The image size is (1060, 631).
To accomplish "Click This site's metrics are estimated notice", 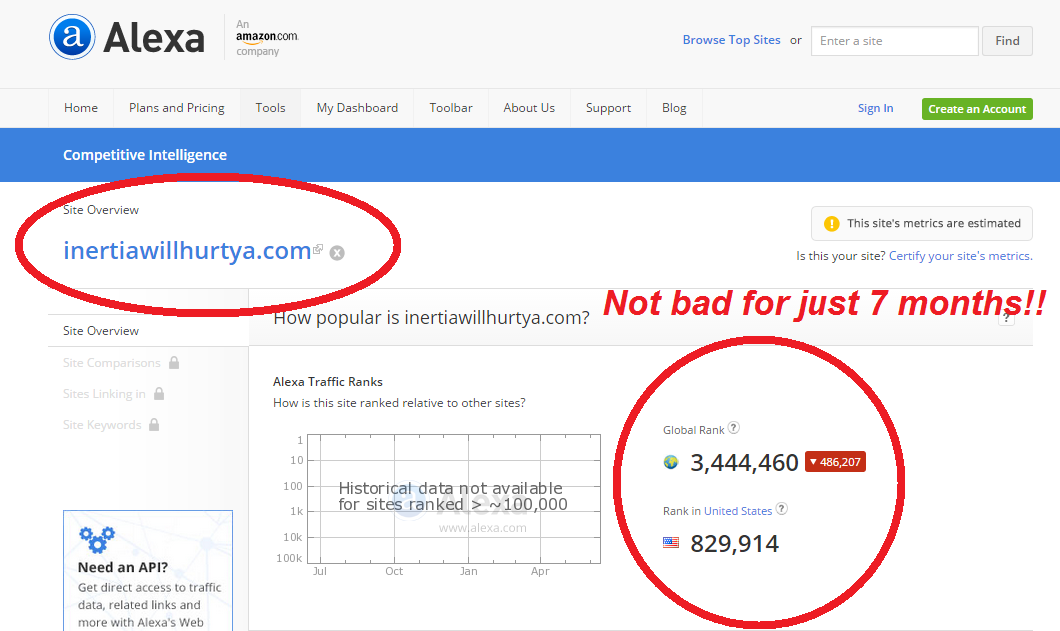I will pyautogui.click(x=922, y=223).
